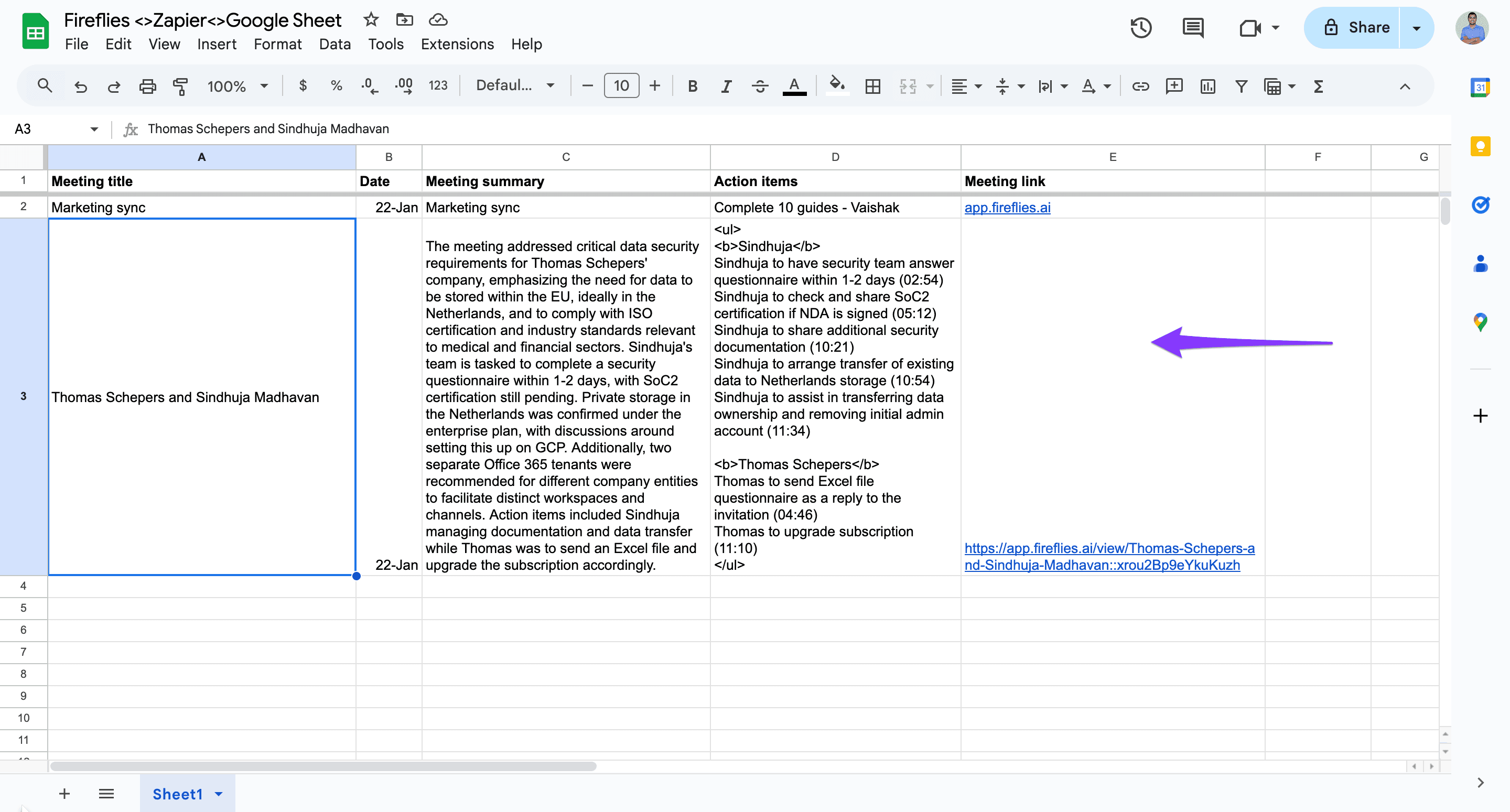The width and height of the screenshot is (1510, 812).
Task: Open Google Maps side panel icon
Action: tap(1480, 322)
